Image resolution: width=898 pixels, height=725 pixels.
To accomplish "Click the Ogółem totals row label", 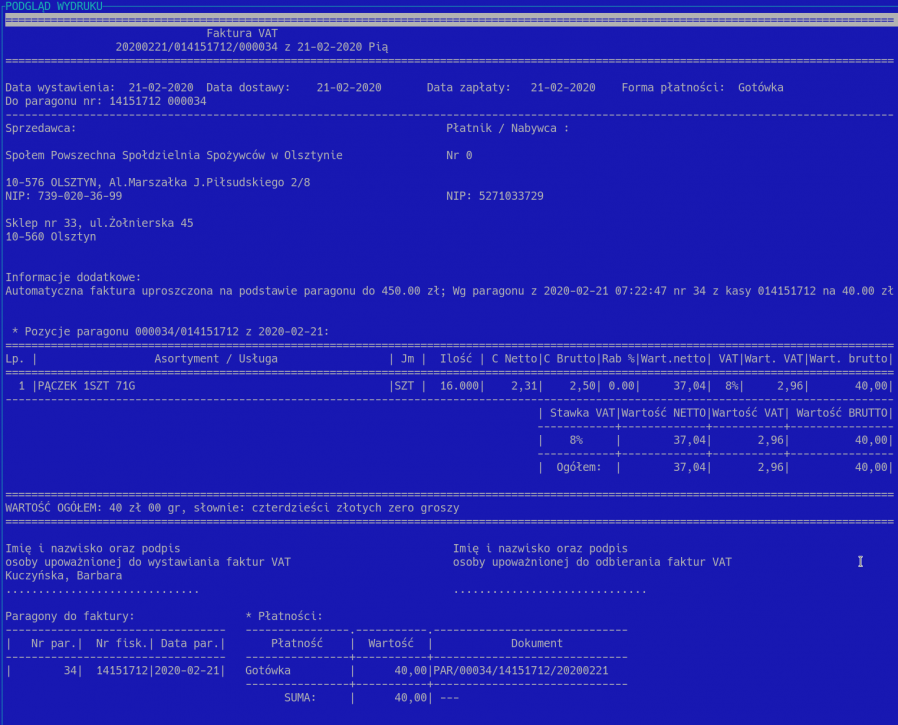I will 579,466.
